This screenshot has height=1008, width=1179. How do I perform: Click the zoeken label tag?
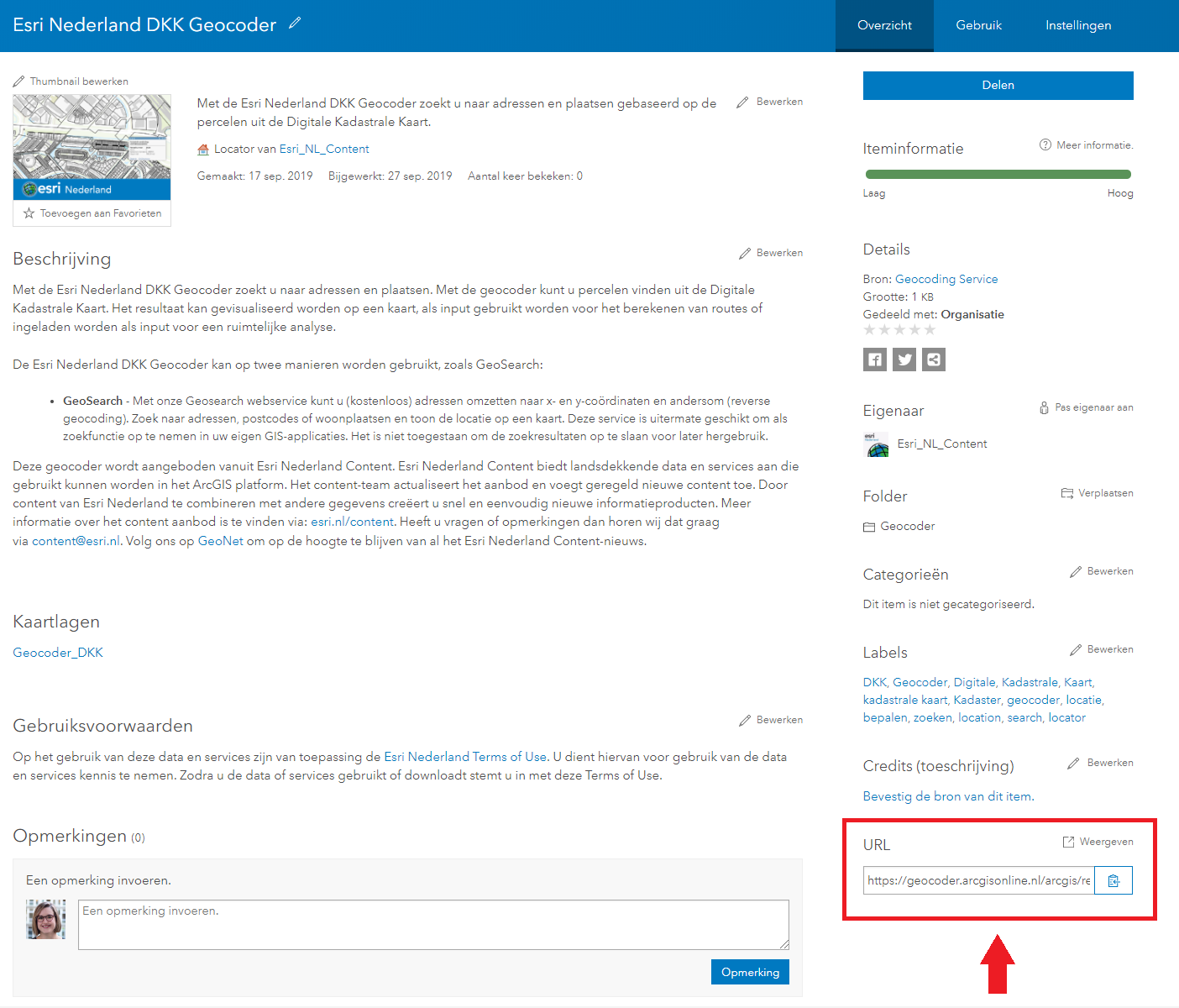pyautogui.click(x=932, y=717)
